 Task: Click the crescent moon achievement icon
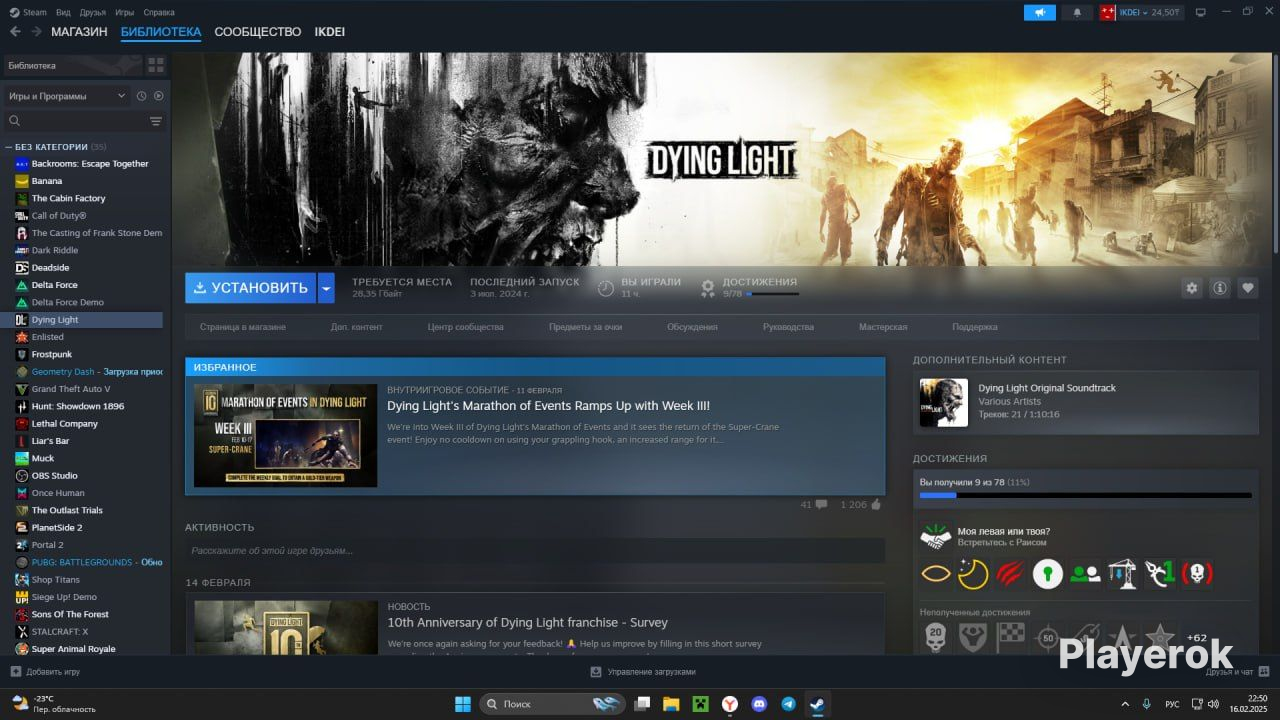pyautogui.click(x=972, y=574)
